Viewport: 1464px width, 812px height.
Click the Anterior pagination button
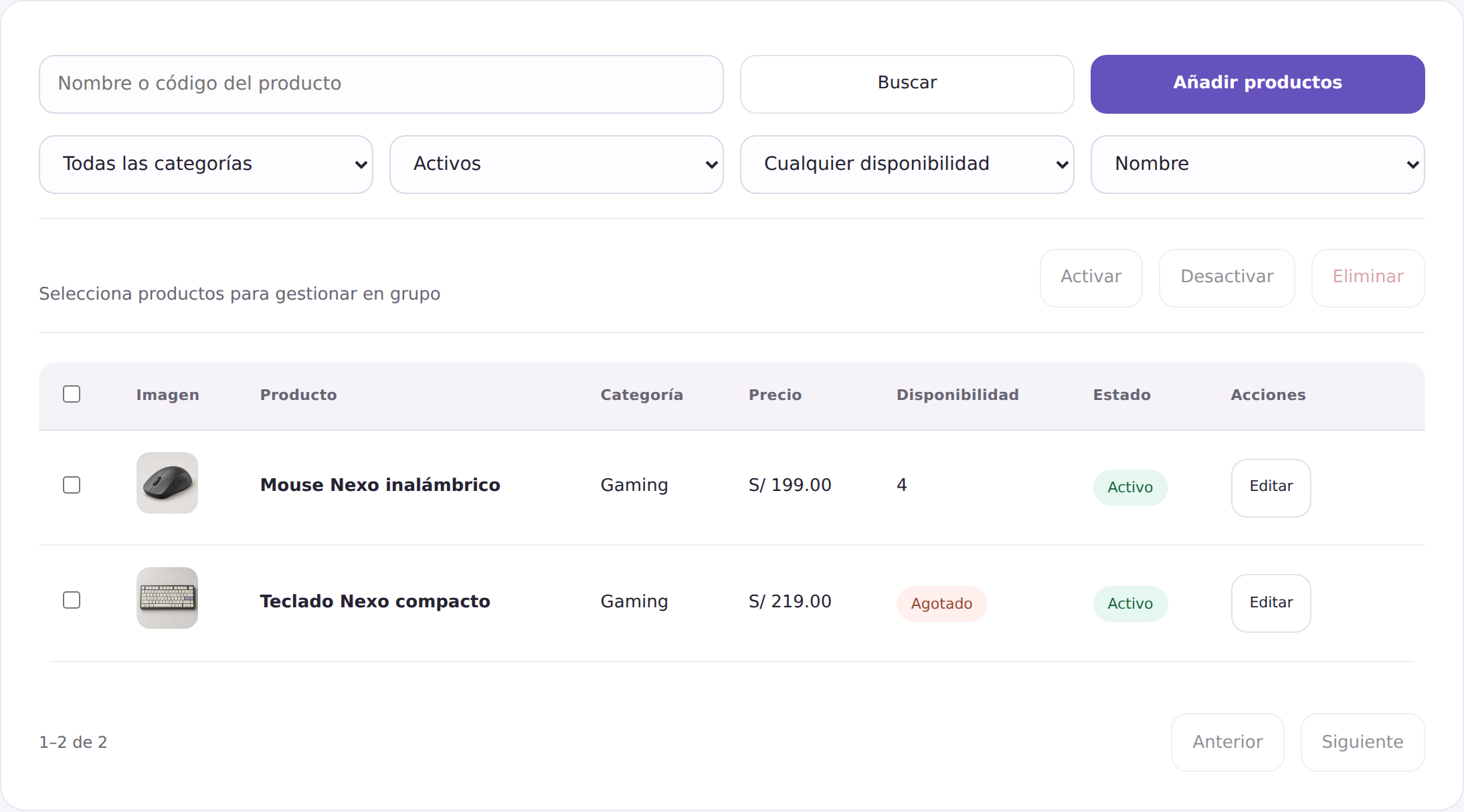[x=1227, y=742]
